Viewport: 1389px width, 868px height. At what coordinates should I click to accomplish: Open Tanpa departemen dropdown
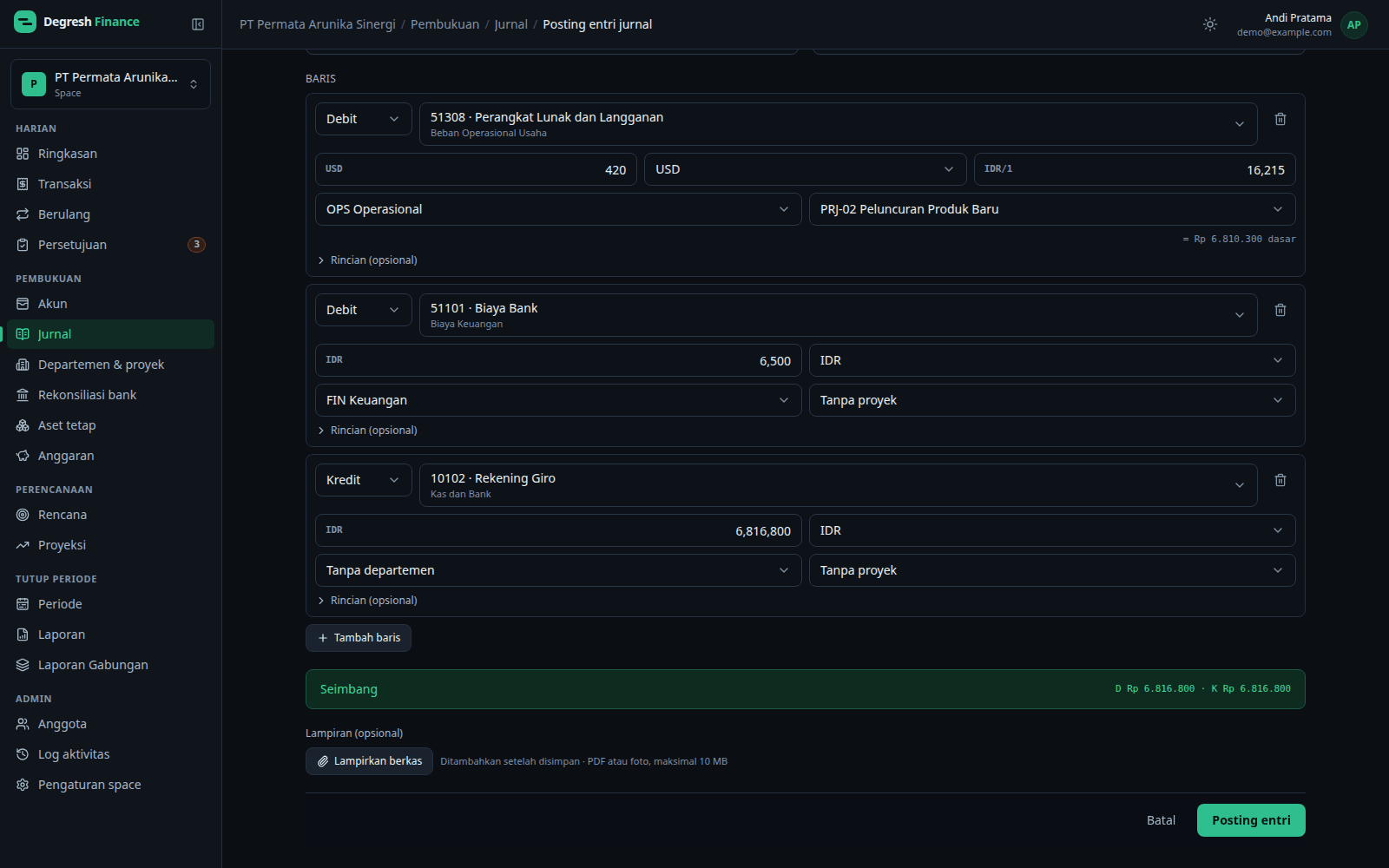(558, 570)
